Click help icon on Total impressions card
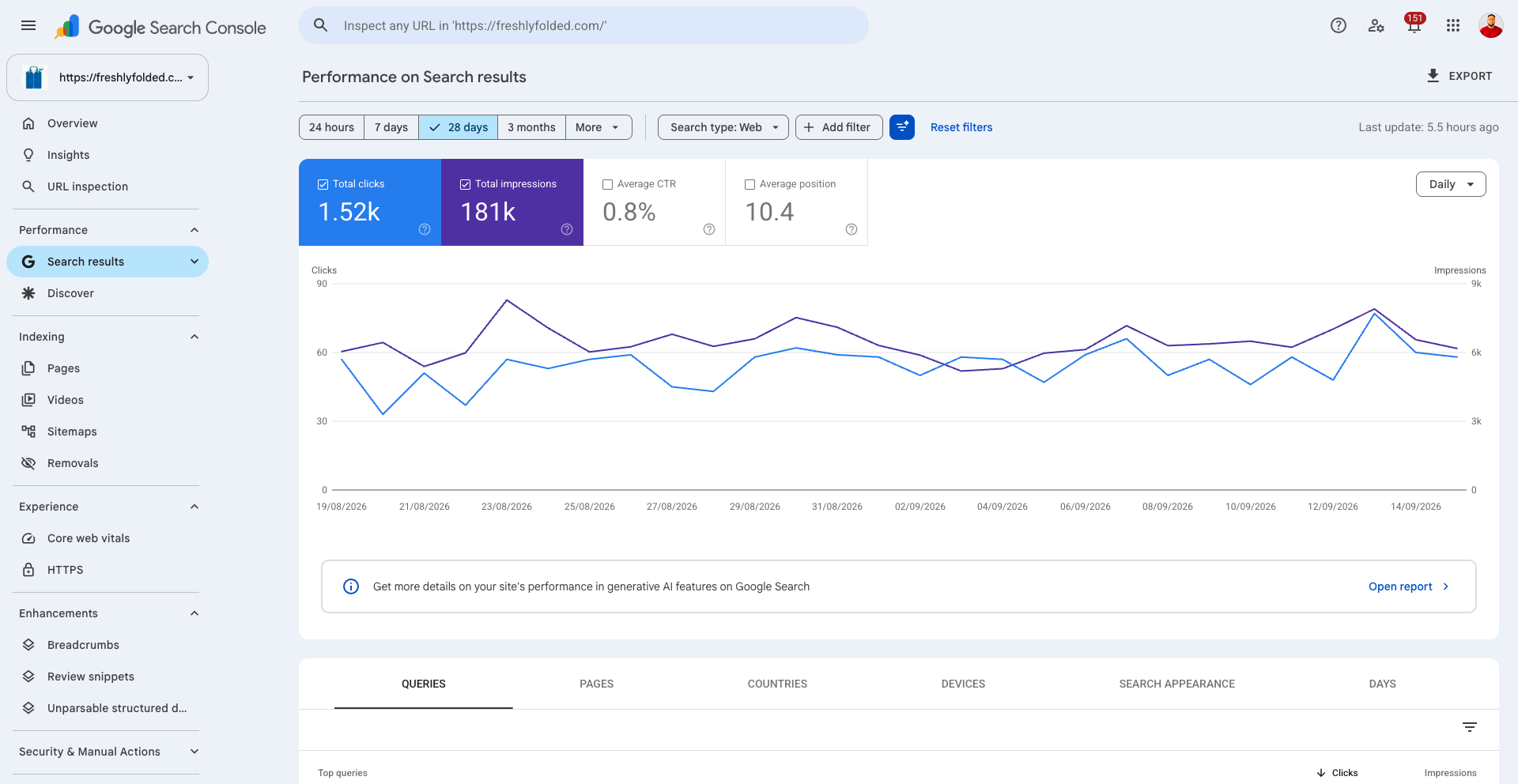1518x784 pixels. (567, 229)
